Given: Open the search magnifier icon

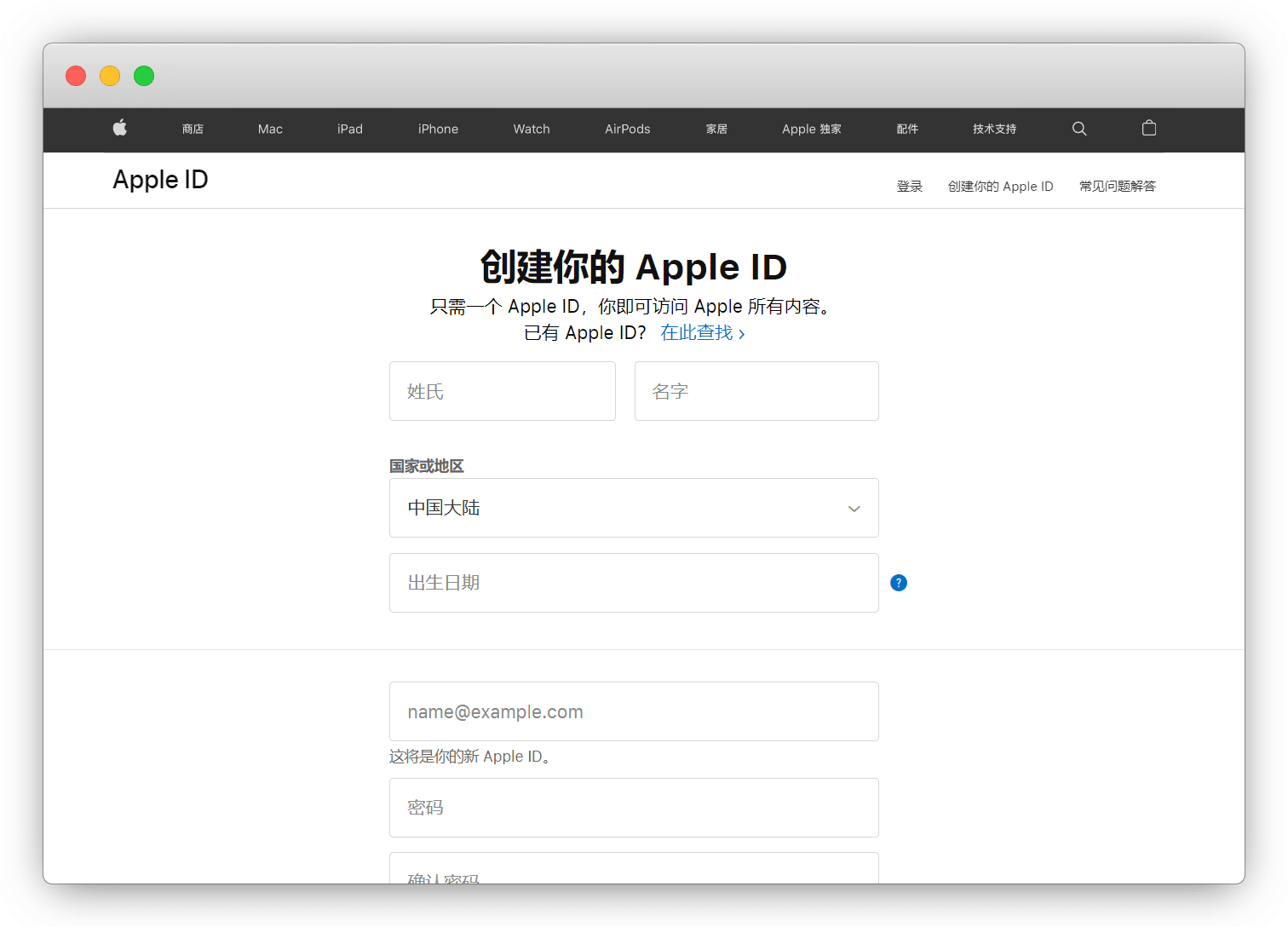Looking at the screenshot, I should coord(1079,129).
